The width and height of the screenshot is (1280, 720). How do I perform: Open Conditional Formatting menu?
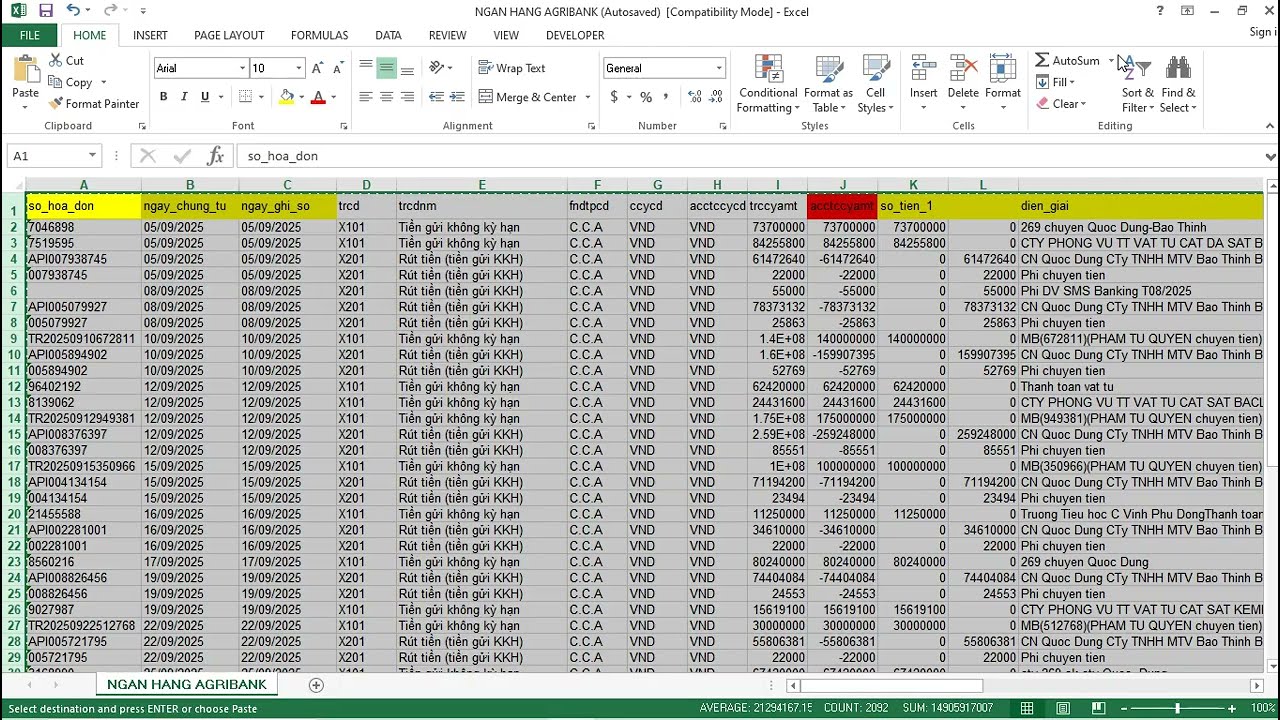(768, 85)
